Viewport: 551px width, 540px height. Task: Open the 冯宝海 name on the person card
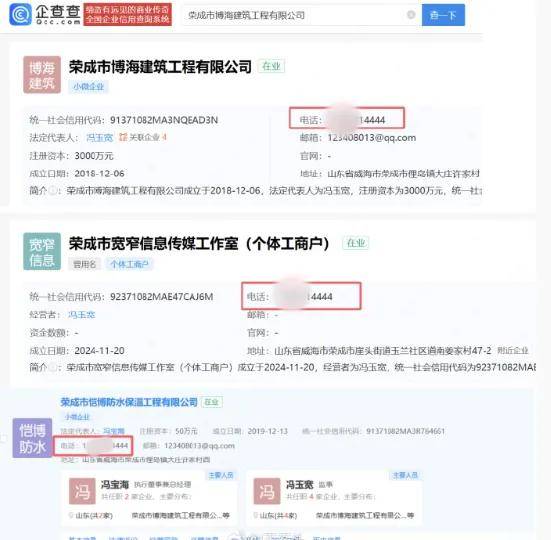click(x=115, y=485)
